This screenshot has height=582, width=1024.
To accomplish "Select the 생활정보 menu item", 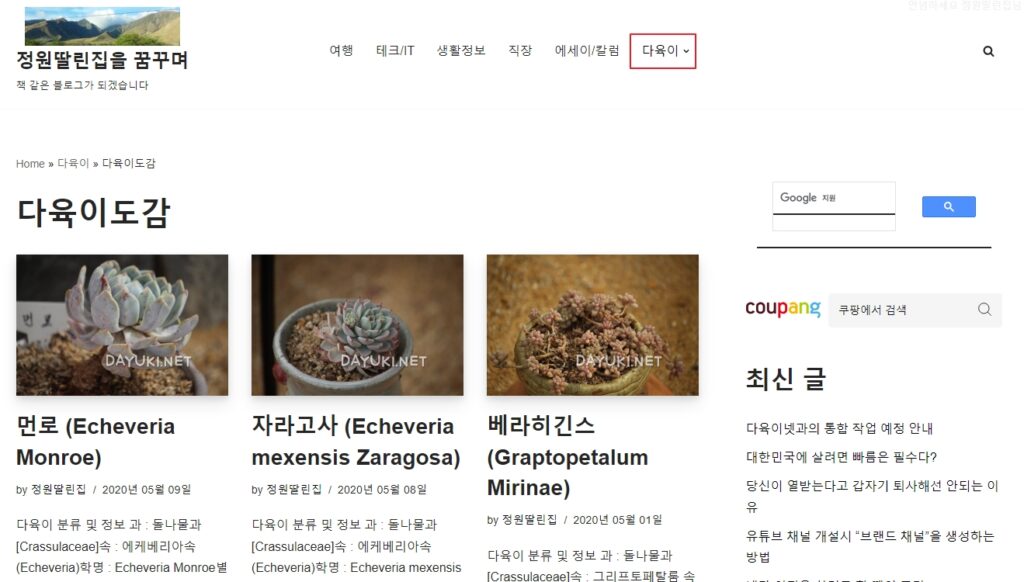I will click(x=461, y=50).
